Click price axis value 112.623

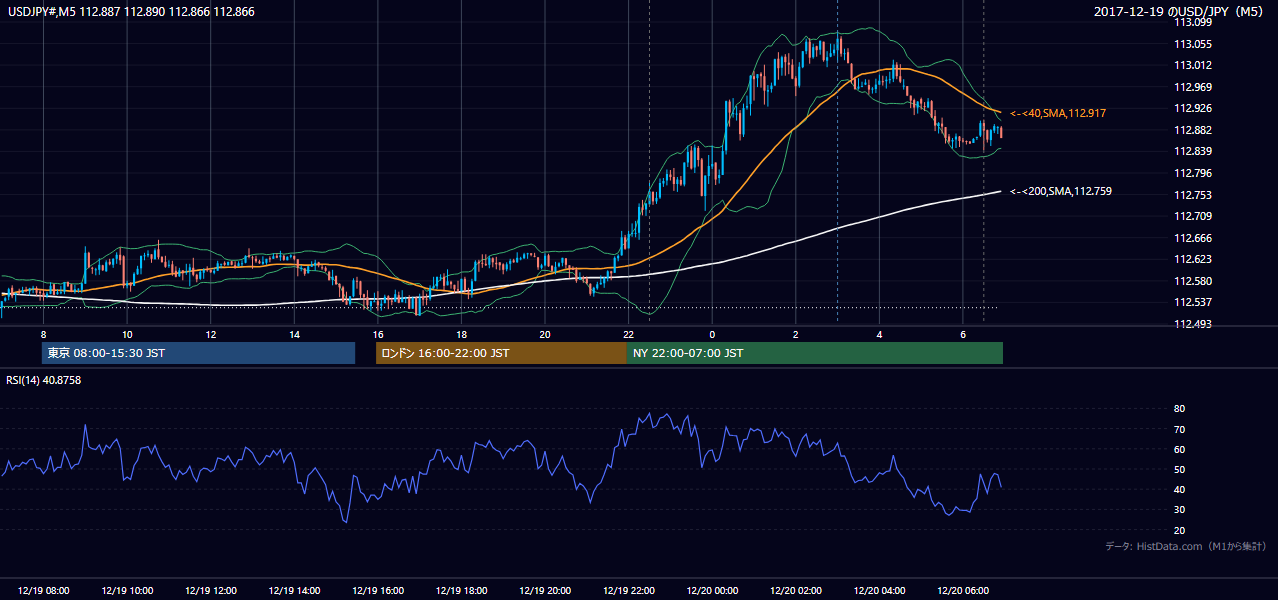pos(1192,259)
